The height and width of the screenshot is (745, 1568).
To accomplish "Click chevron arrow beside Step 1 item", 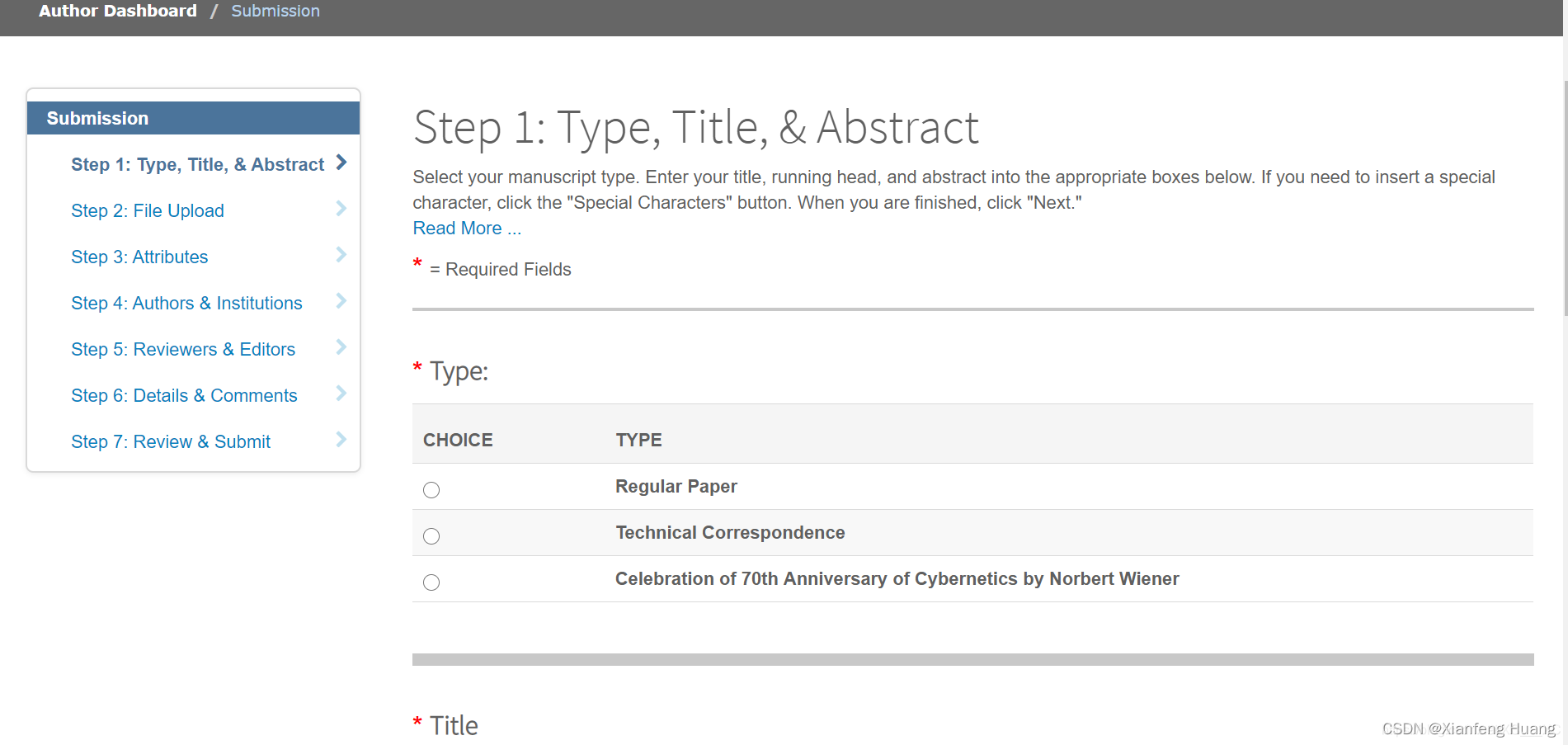I will tap(341, 163).
